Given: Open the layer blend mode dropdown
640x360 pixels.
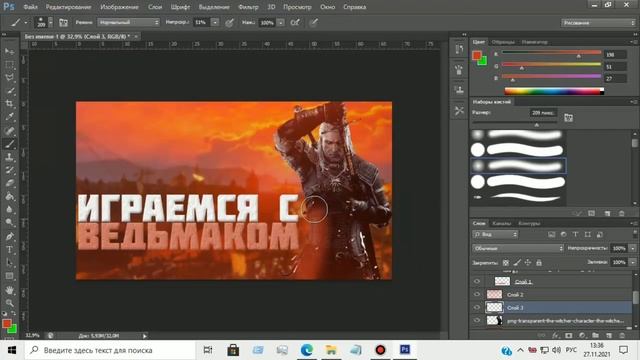Looking at the screenshot, I should click(518, 248).
